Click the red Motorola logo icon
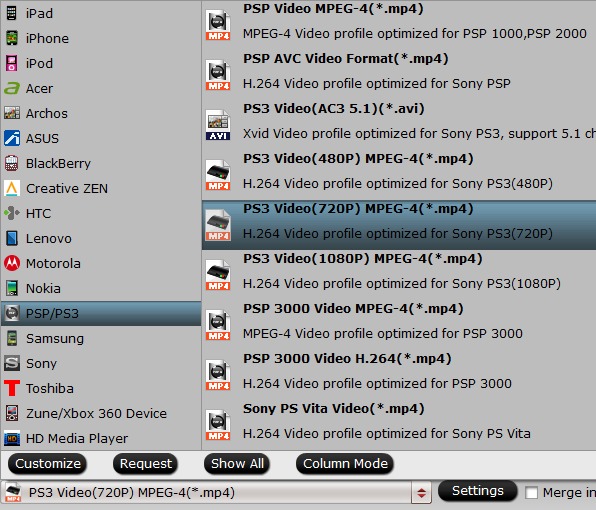The height and width of the screenshot is (510, 596). point(12,263)
